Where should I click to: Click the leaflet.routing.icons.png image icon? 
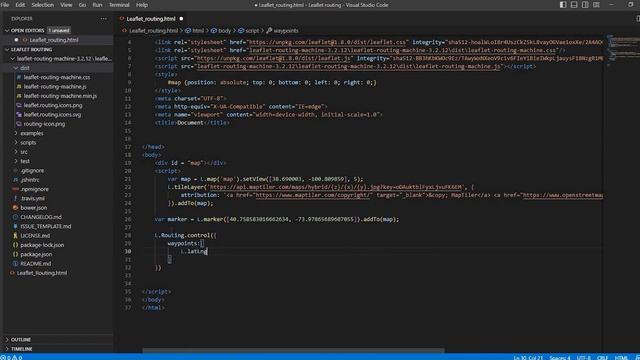19,105
